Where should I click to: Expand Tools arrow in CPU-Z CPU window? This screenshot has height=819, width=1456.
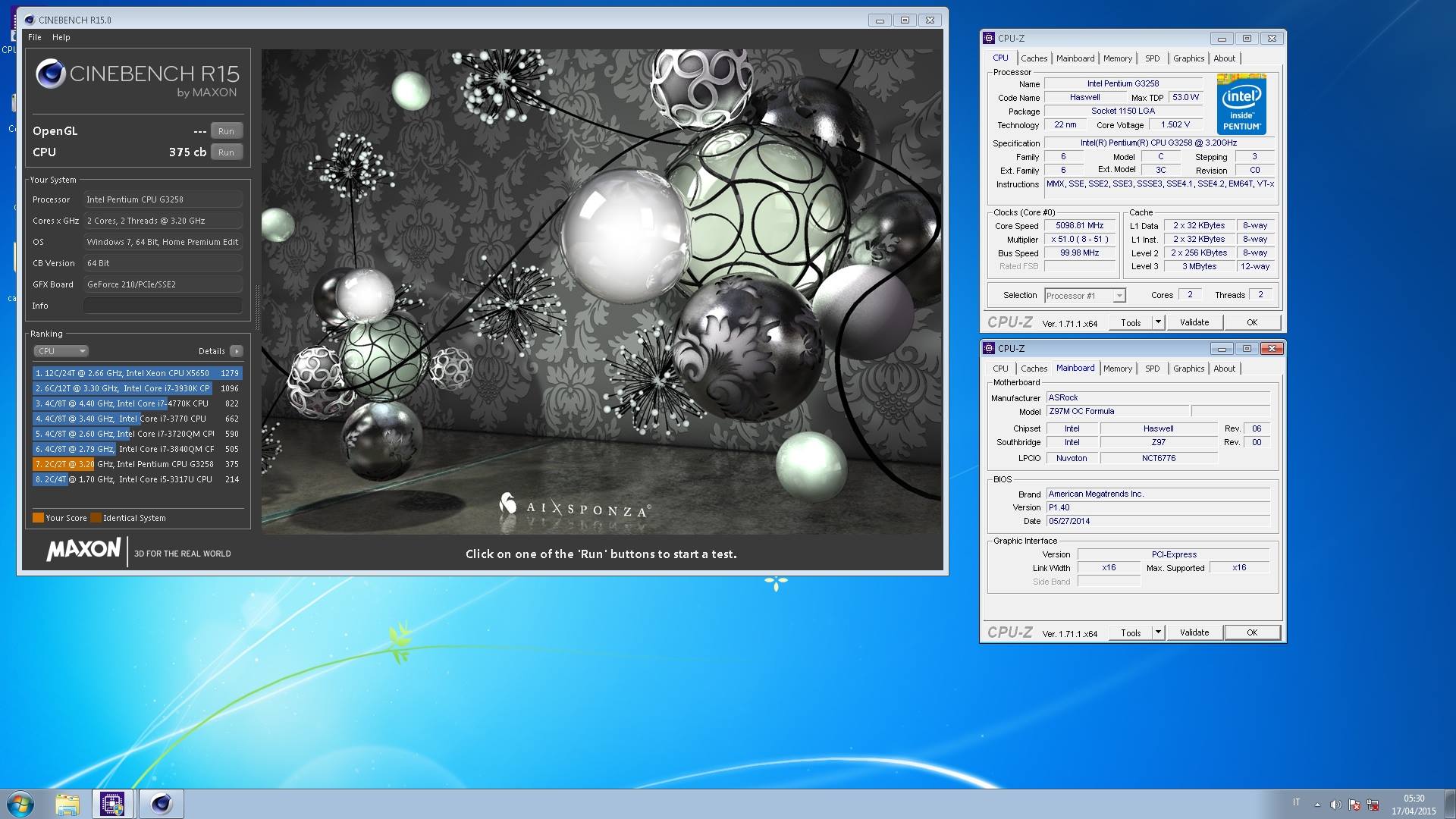coord(1158,322)
